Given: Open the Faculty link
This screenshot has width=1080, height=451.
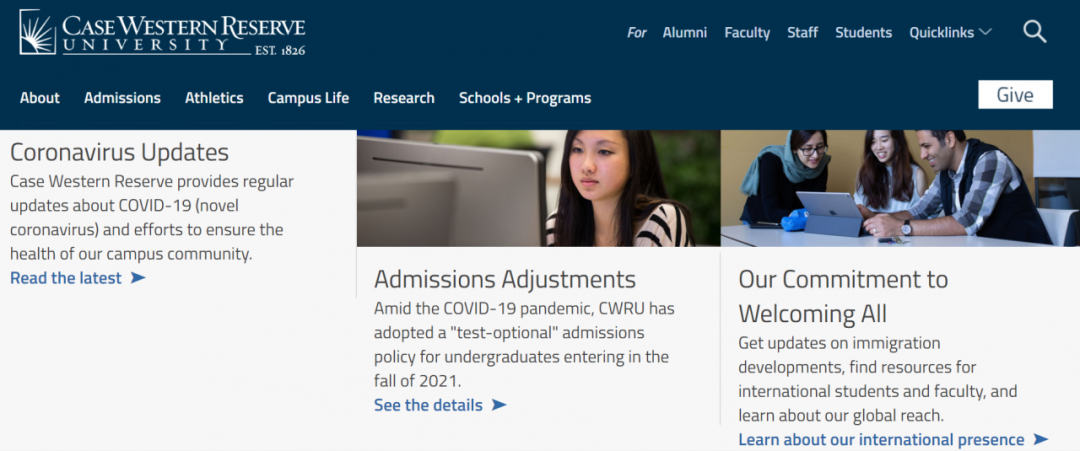Looking at the screenshot, I should pyautogui.click(x=747, y=32).
